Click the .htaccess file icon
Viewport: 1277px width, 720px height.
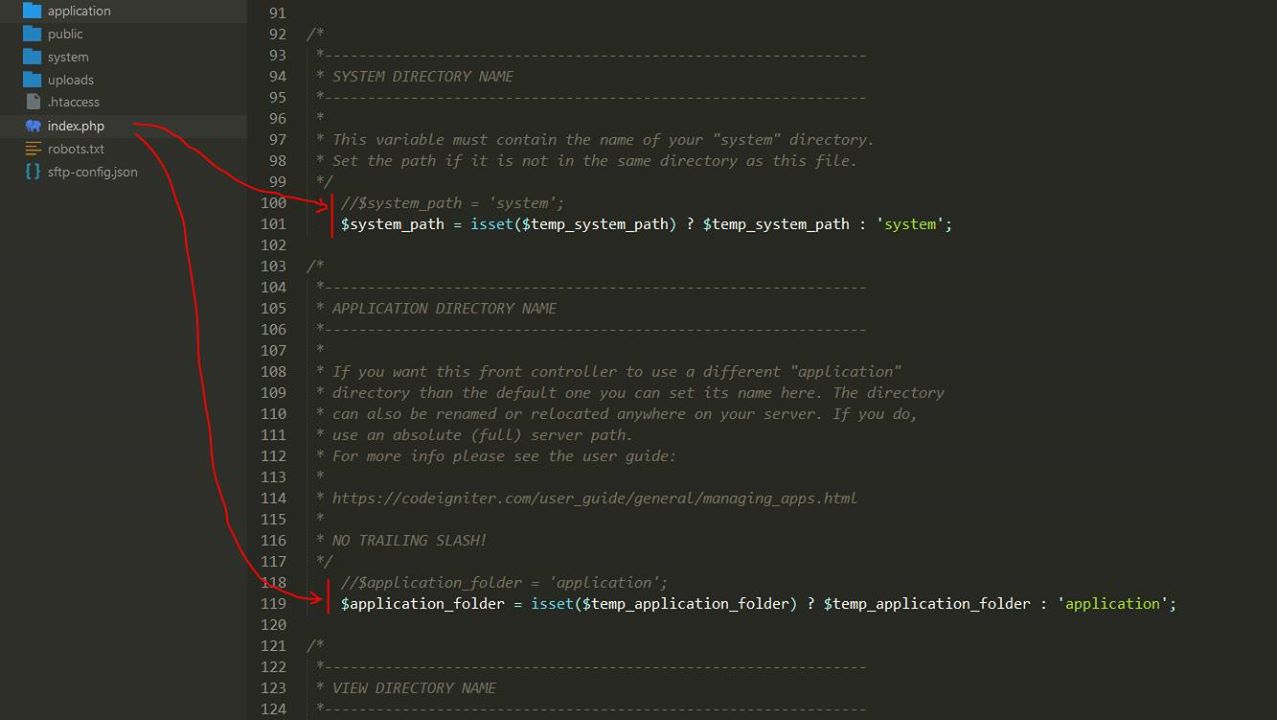33,102
